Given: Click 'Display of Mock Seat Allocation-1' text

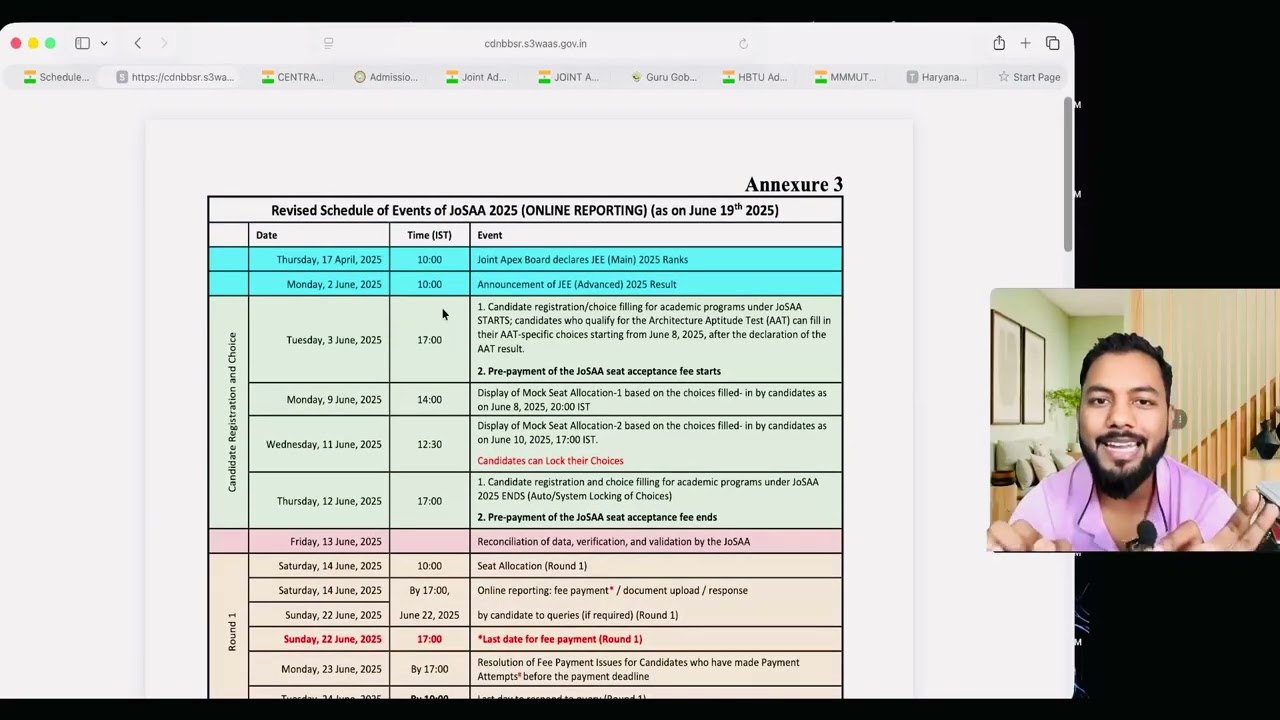Looking at the screenshot, I should pyautogui.click(x=652, y=399).
